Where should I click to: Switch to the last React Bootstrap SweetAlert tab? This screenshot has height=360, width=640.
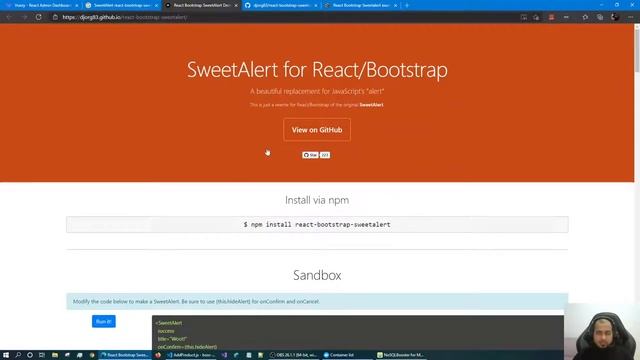[361, 5]
